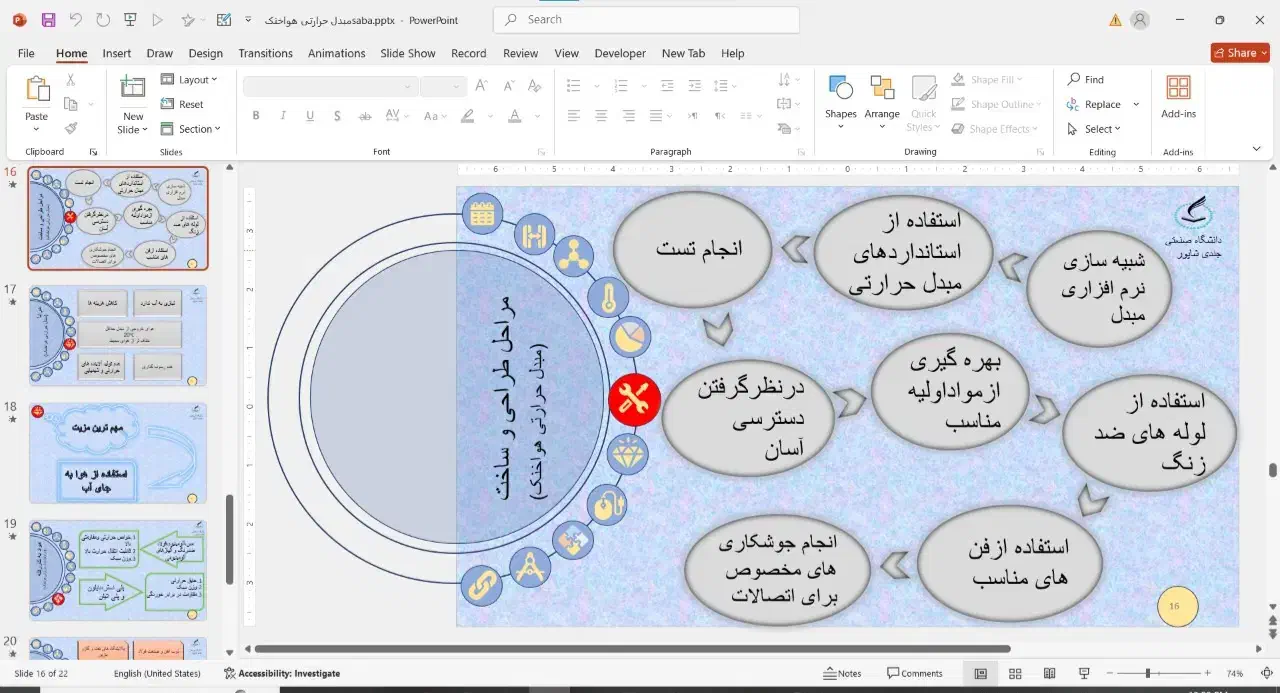The image size is (1280, 693).
Task: Toggle Underline formatting
Action: click(310, 116)
